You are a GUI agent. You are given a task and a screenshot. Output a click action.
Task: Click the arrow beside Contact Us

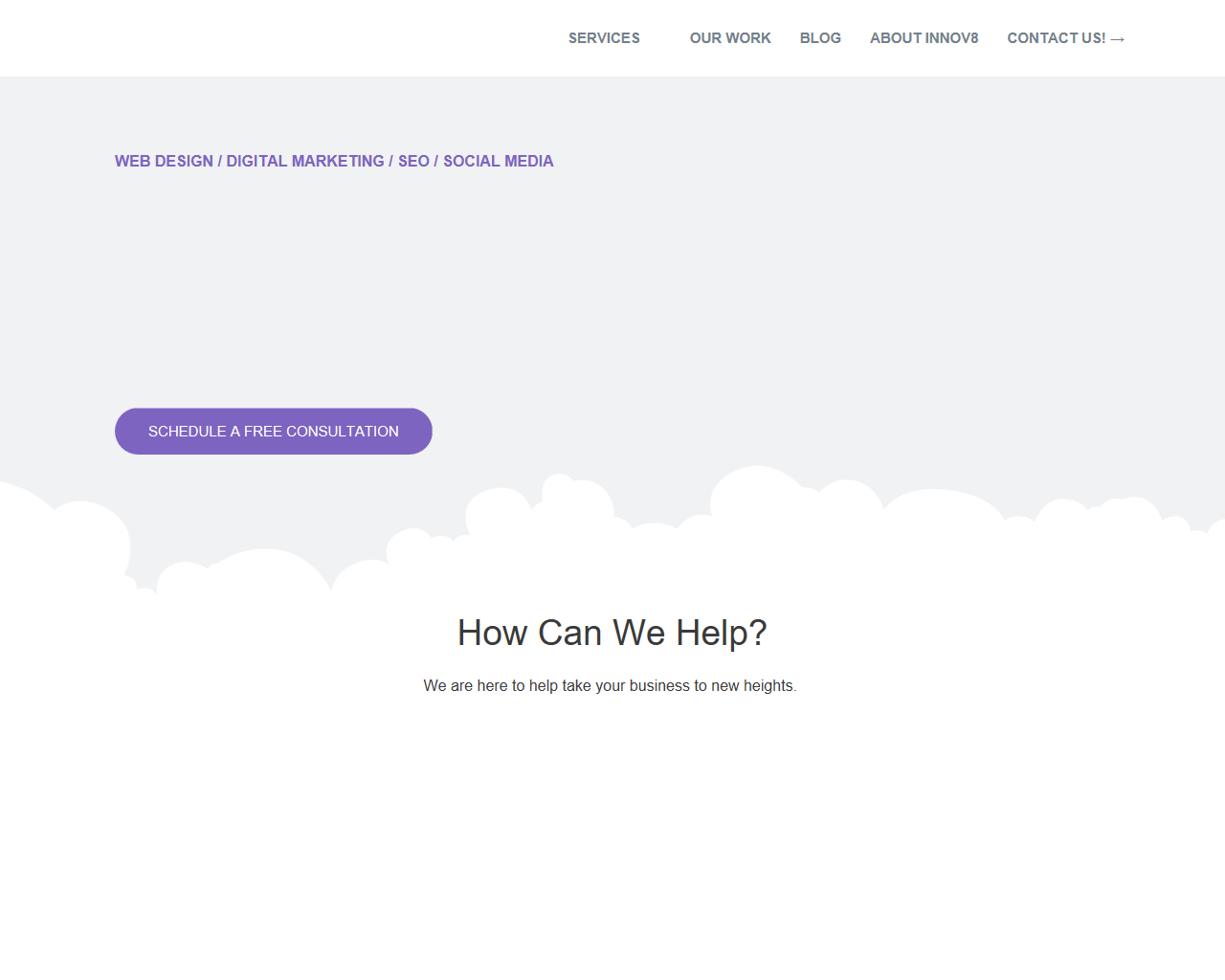coord(1118,39)
